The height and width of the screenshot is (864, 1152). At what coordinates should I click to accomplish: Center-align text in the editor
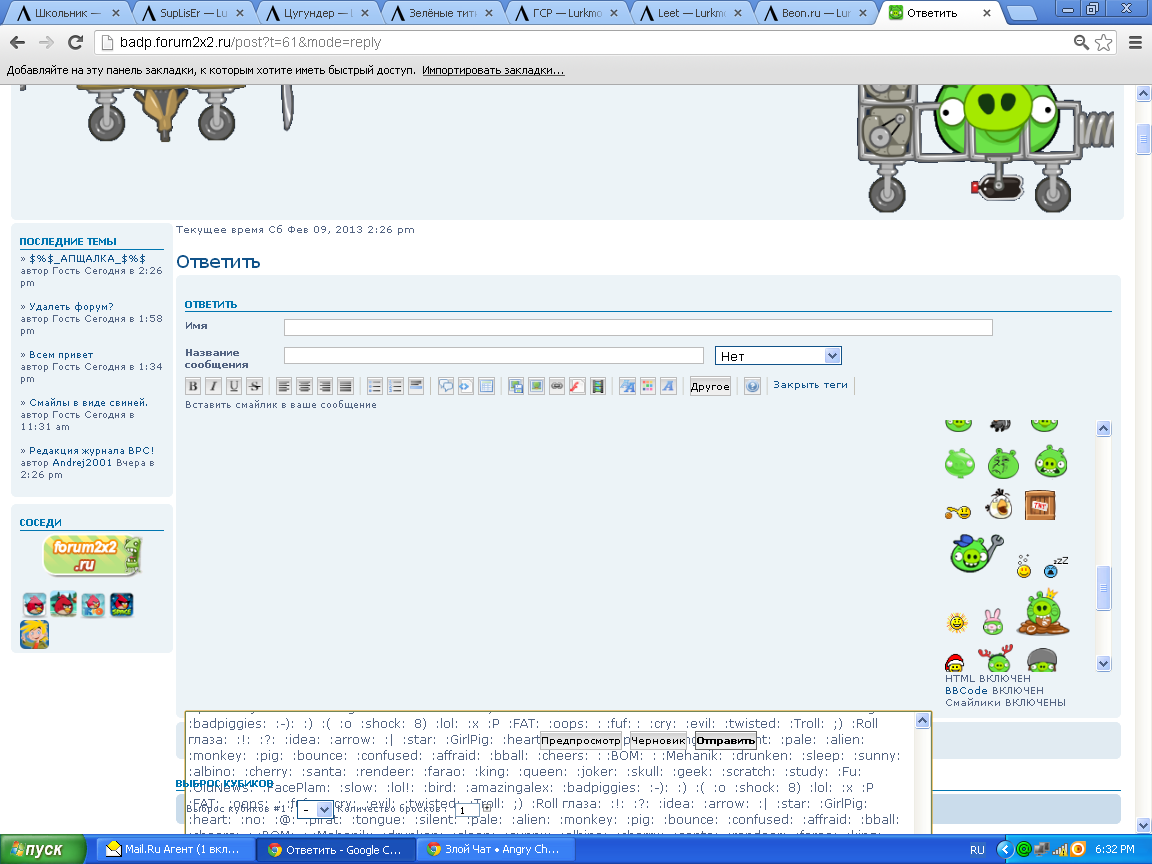[x=305, y=386]
